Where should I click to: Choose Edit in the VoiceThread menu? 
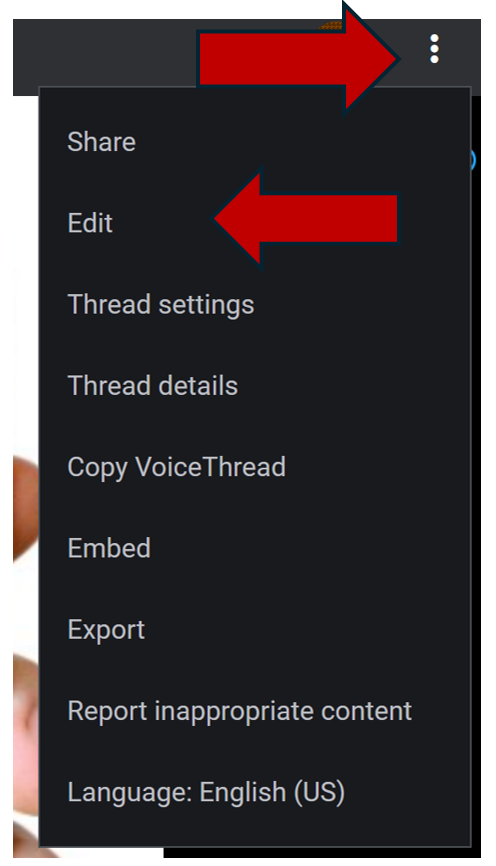tap(255, 223)
